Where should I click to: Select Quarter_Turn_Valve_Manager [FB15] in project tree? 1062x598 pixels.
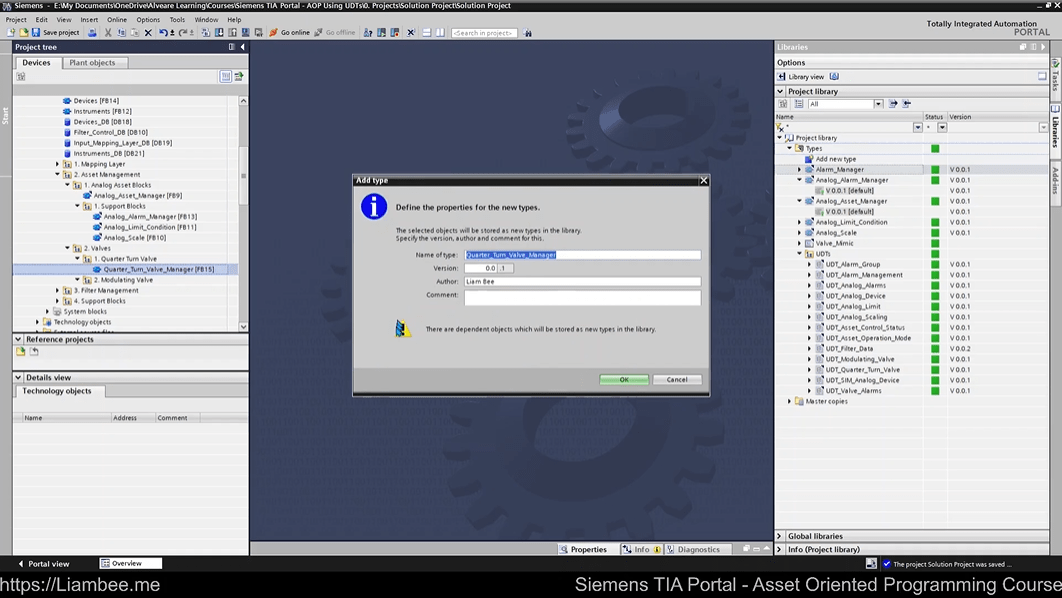click(x=158, y=269)
